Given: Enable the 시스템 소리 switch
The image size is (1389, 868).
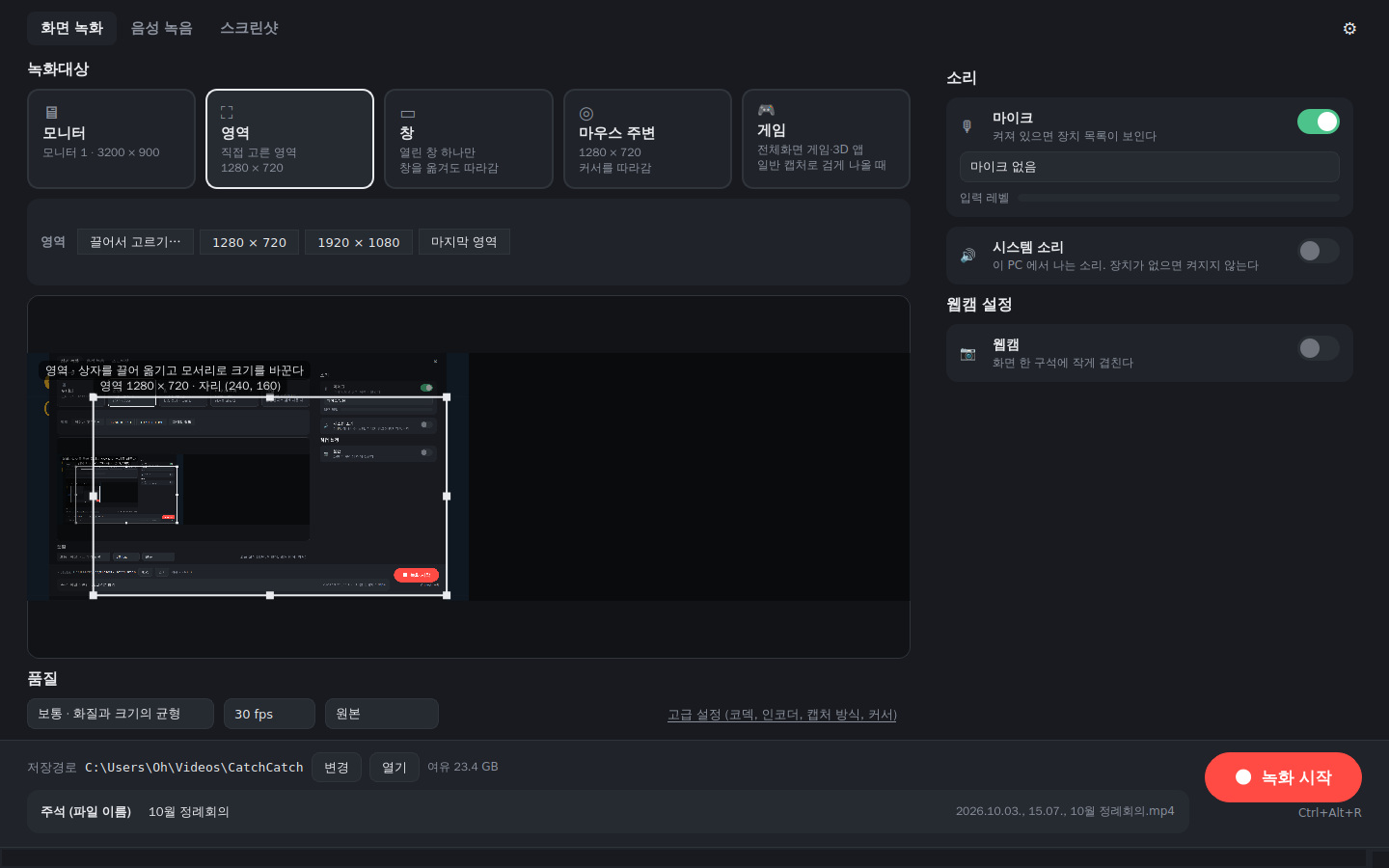Looking at the screenshot, I should 1318,251.
